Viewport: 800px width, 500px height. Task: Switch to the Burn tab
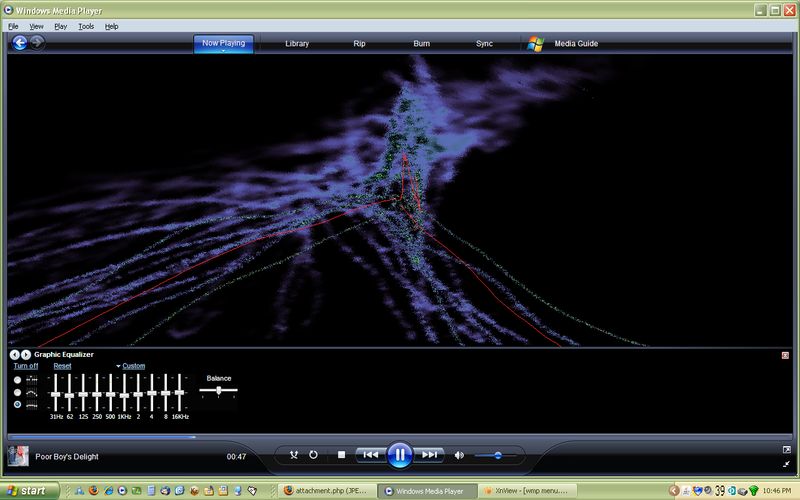421,43
